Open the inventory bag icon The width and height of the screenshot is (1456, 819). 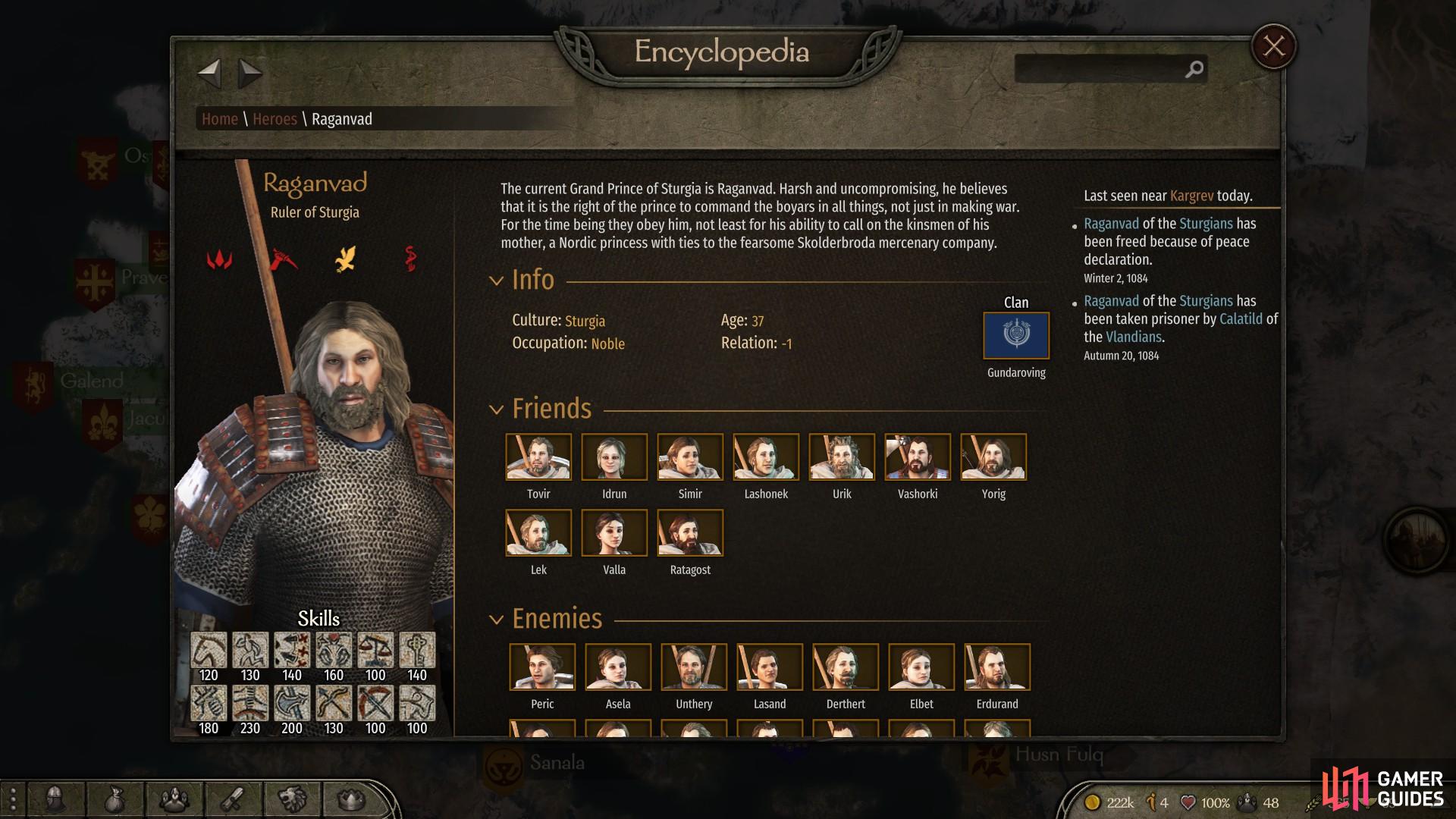[115, 799]
